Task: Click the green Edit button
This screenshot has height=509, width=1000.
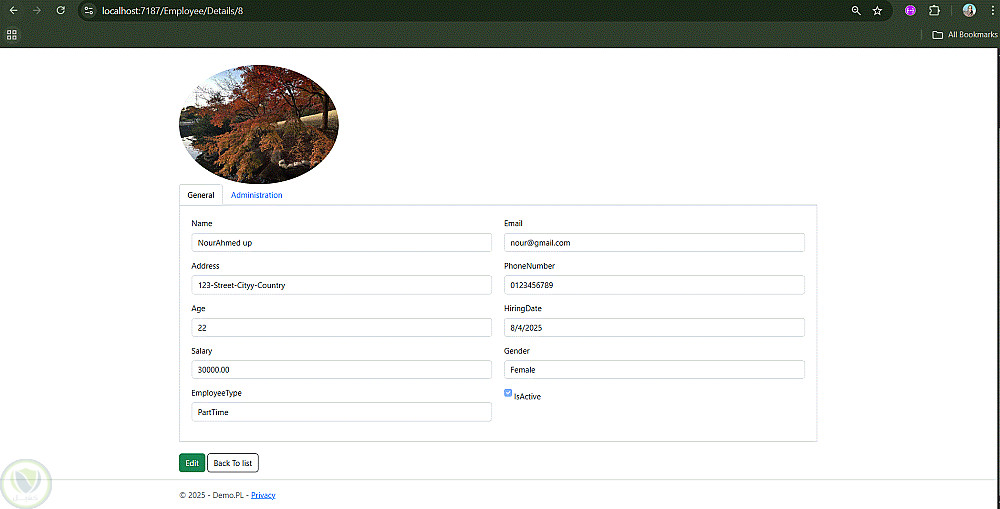Action: pyautogui.click(x=192, y=463)
